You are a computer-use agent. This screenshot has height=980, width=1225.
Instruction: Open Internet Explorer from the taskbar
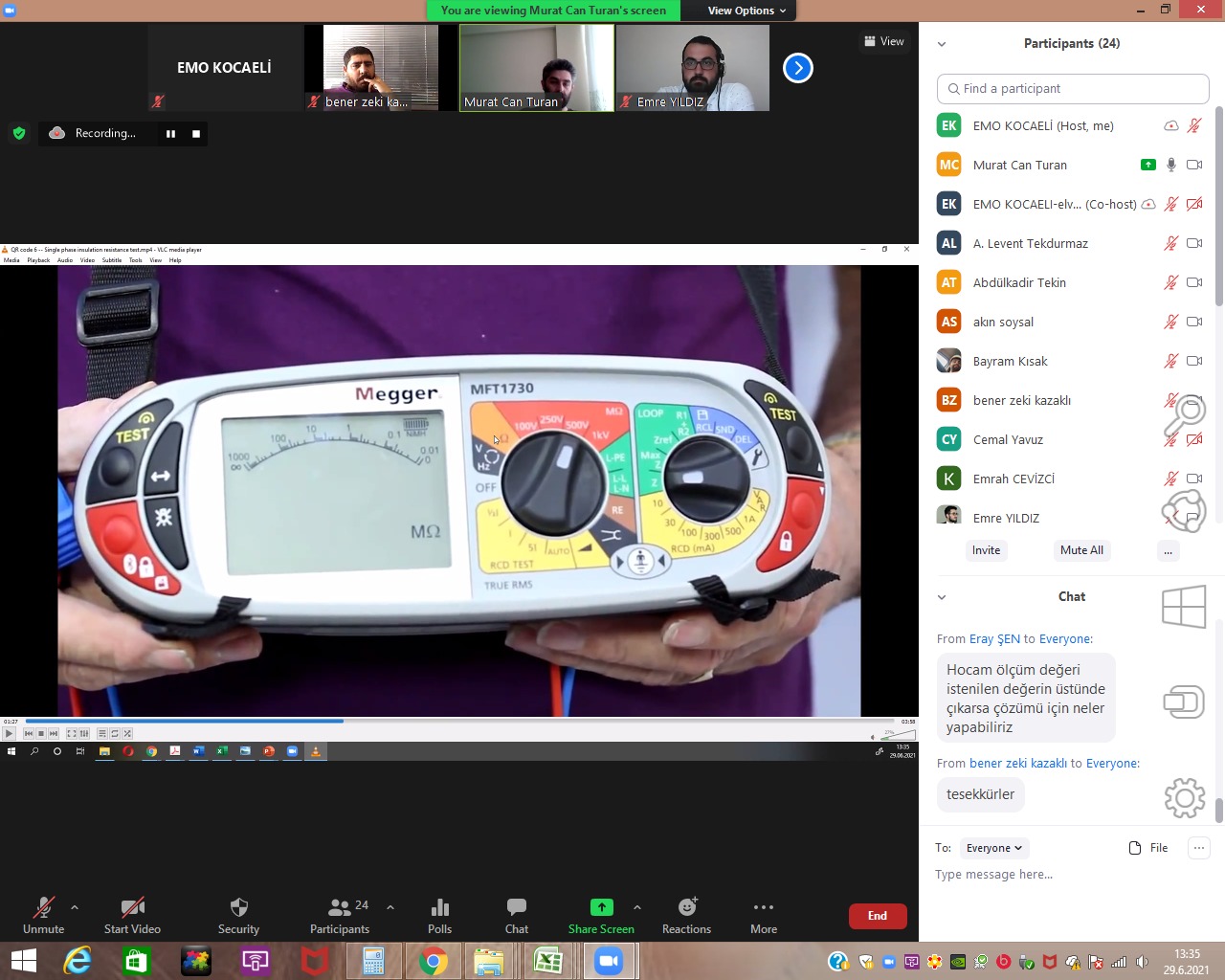(77, 961)
